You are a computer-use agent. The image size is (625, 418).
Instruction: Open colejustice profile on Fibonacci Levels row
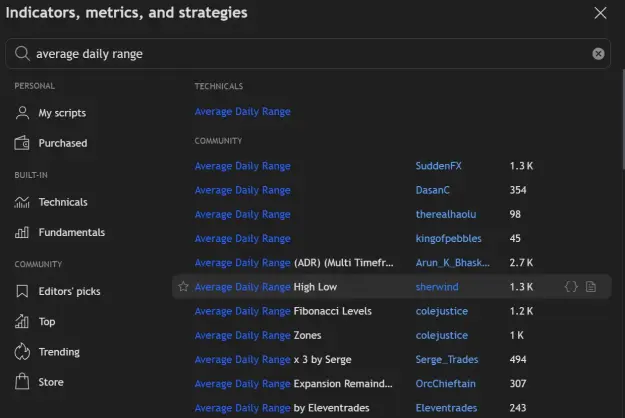coord(442,311)
